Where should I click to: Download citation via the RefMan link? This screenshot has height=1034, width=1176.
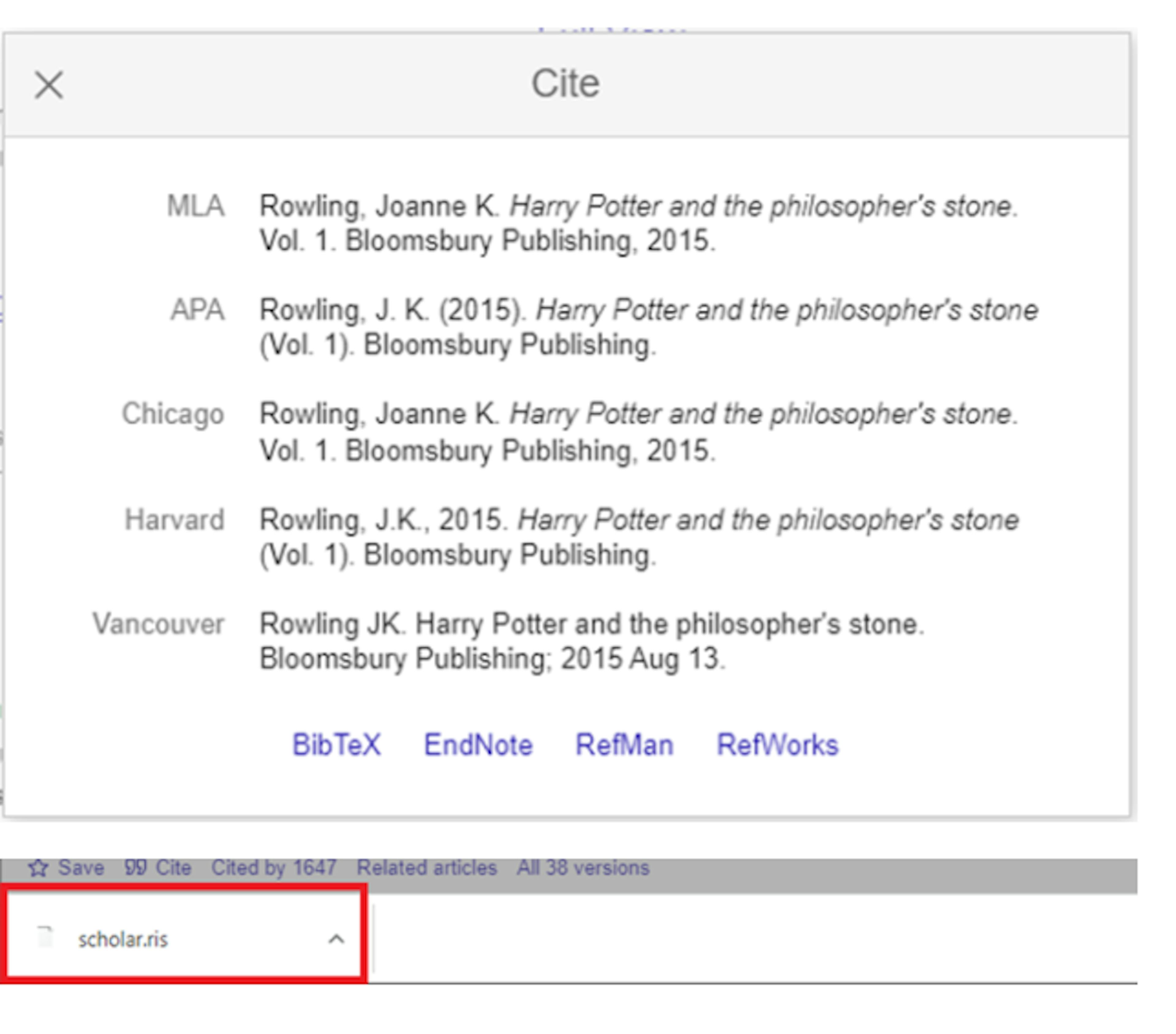(624, 745)
